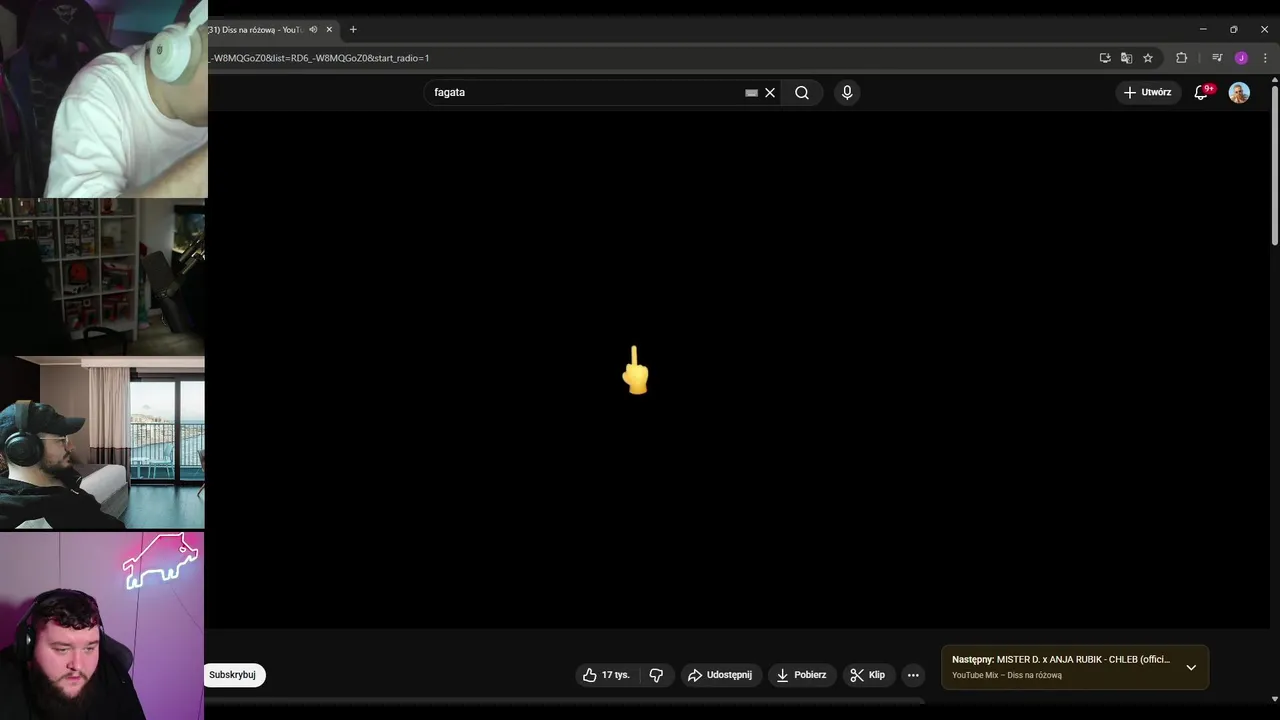The height and width of the screenshot is (720, 1280).
Task: Like the video with 17 tys.
Action: tap(606, 675)
